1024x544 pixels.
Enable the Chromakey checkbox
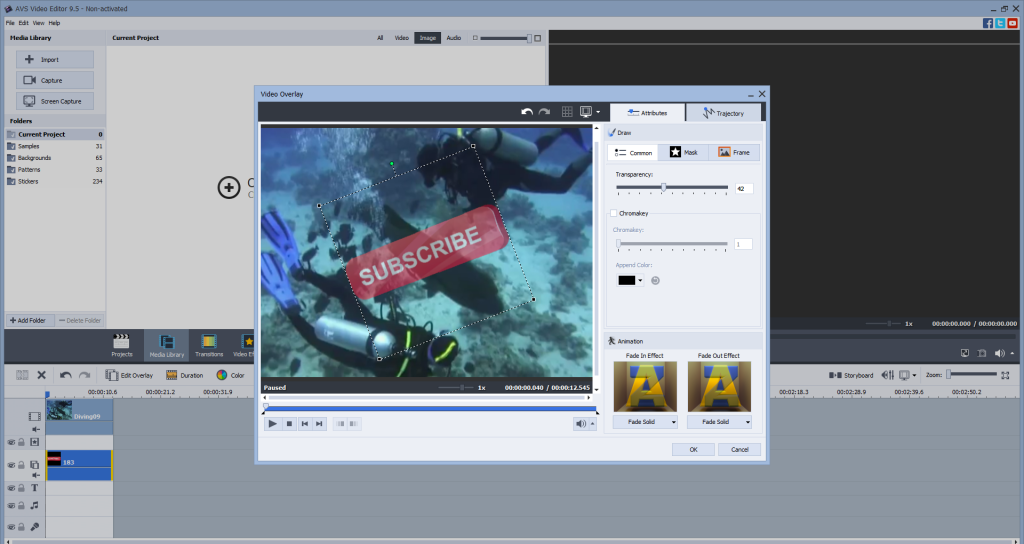tap(614, 213)
